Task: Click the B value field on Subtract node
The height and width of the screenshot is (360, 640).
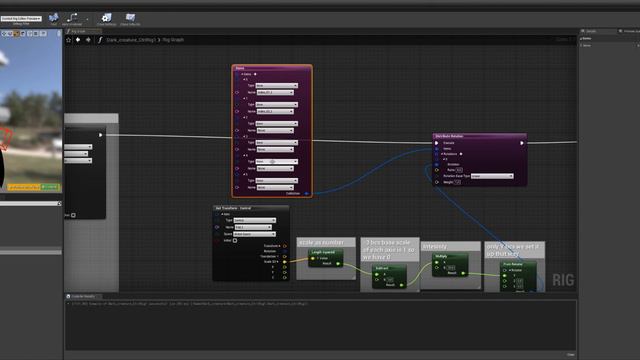Action: tap(390, 280)
